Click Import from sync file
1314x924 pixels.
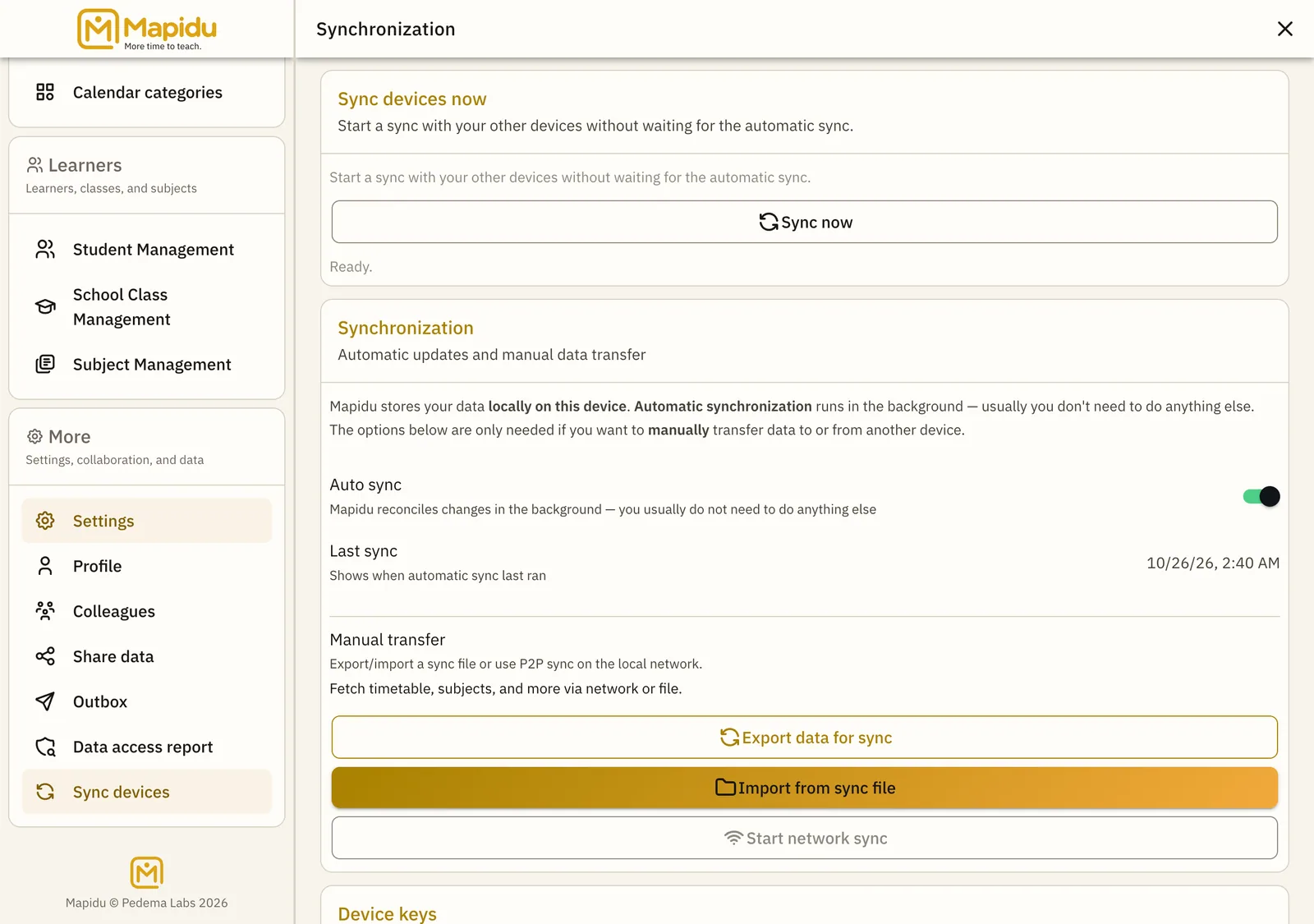(x=805, y=788)
